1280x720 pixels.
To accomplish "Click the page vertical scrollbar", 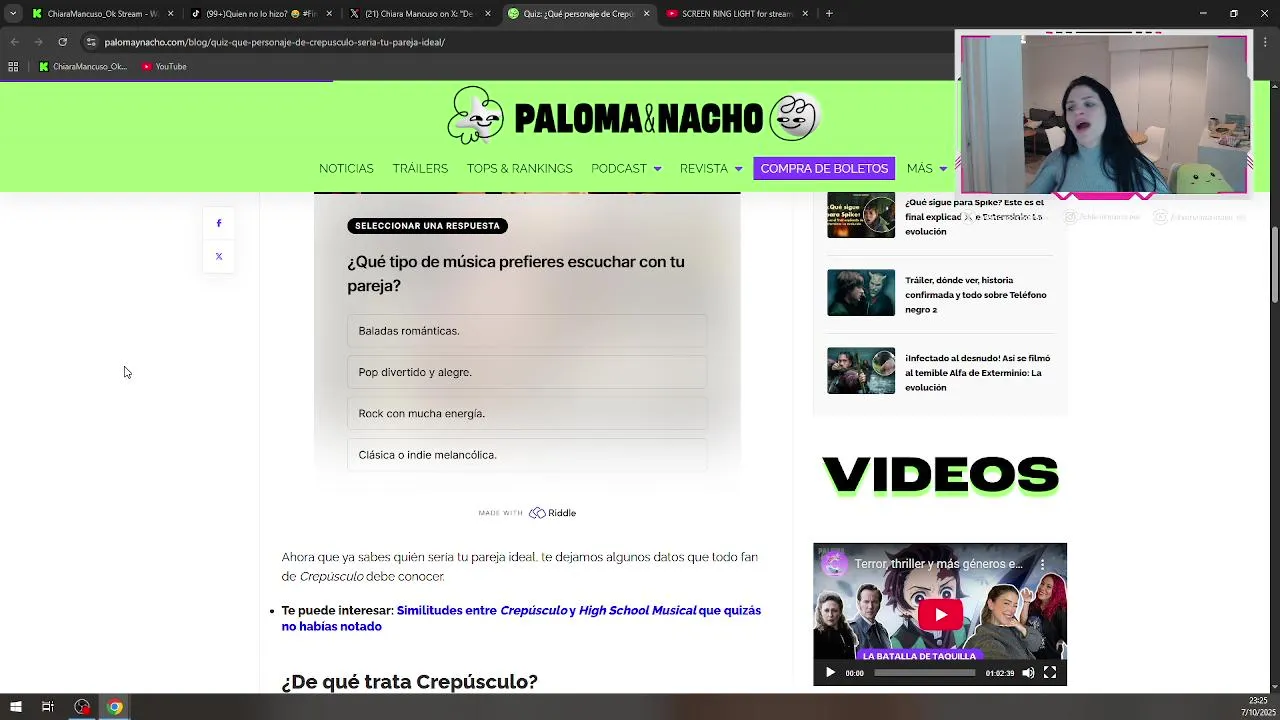I will 1274,265.
